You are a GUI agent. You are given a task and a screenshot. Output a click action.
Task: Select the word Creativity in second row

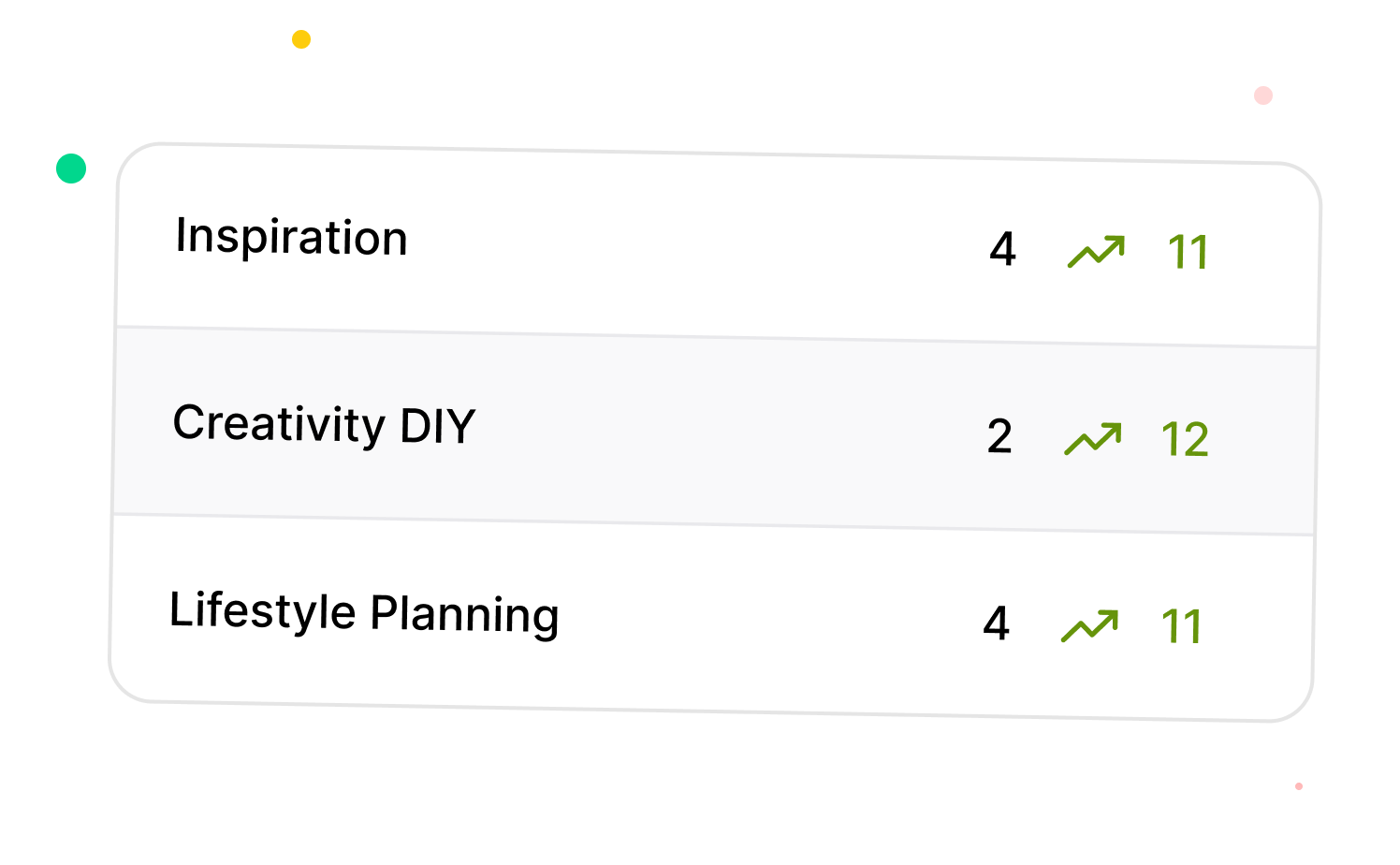[x=279, y=423]
